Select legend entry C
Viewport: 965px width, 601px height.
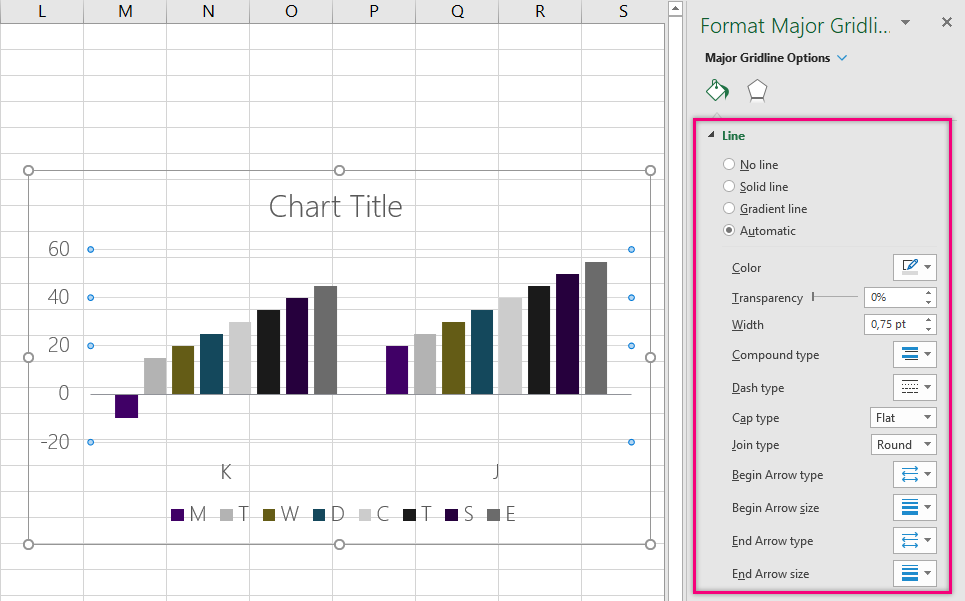374,514
